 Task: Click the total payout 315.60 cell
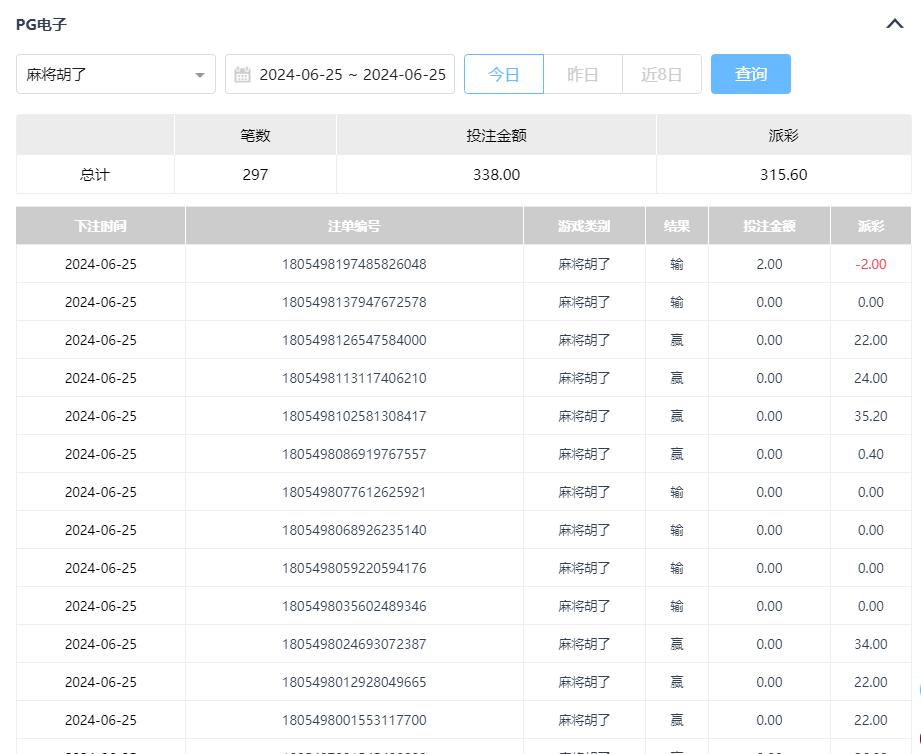point(783,174)
